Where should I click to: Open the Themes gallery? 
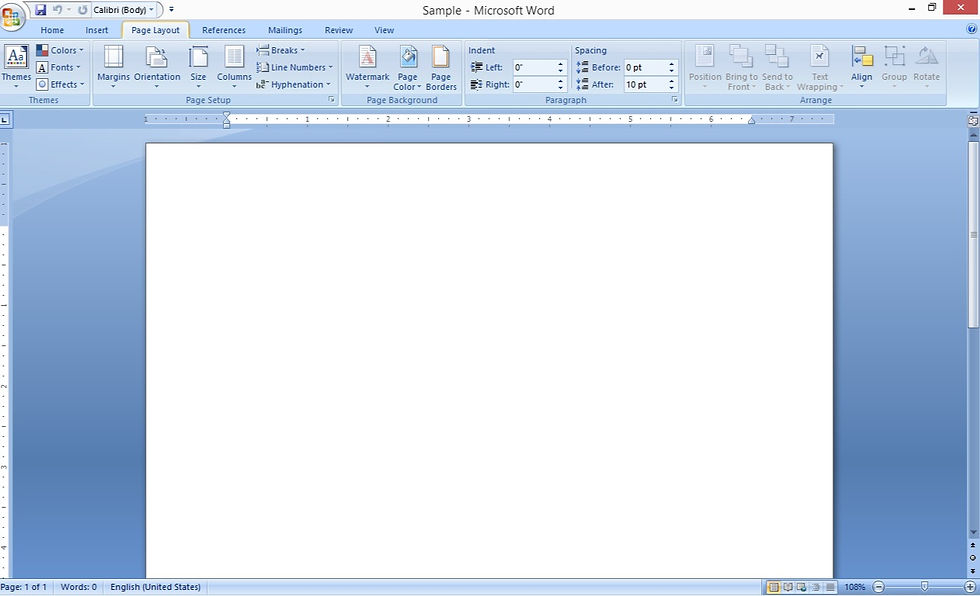coord(16,67)
